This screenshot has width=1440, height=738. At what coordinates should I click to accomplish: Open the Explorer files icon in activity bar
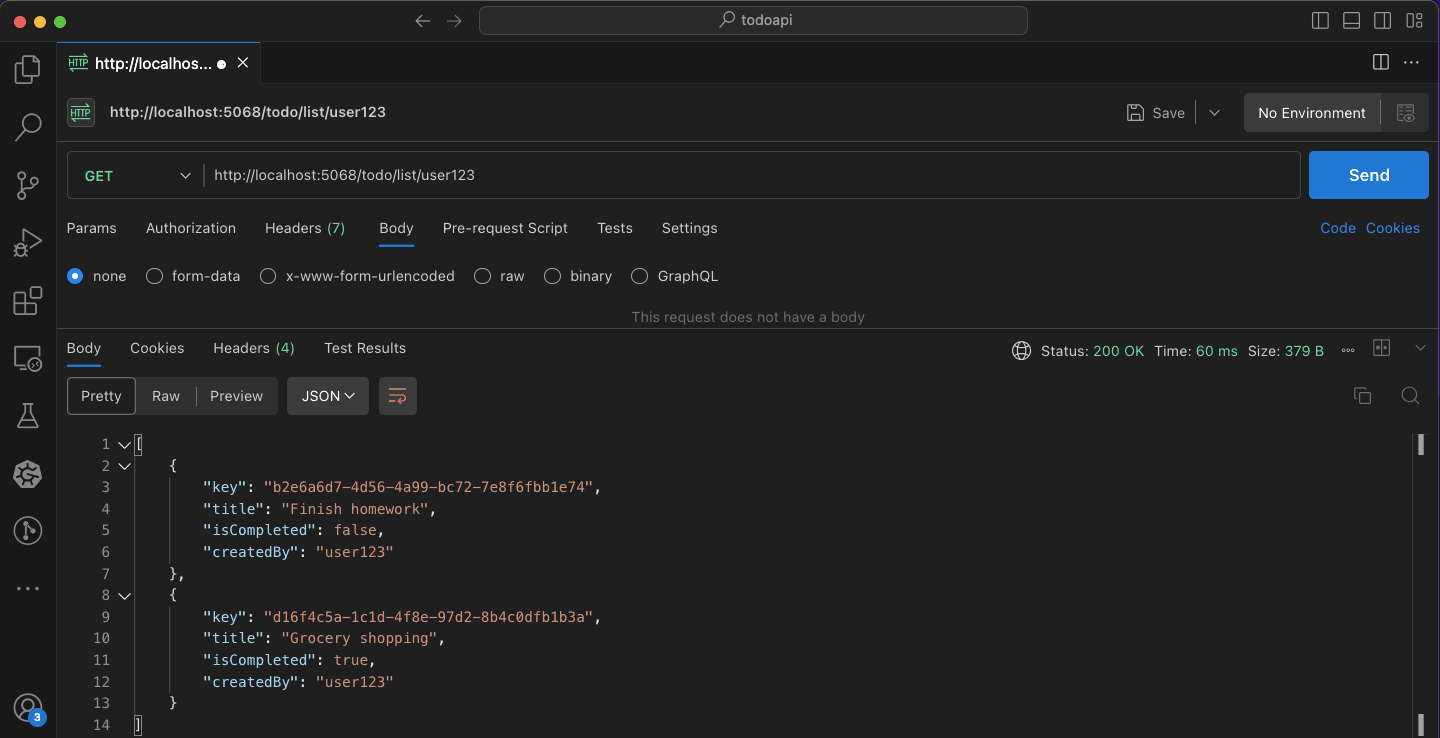[x=28, y=69]
